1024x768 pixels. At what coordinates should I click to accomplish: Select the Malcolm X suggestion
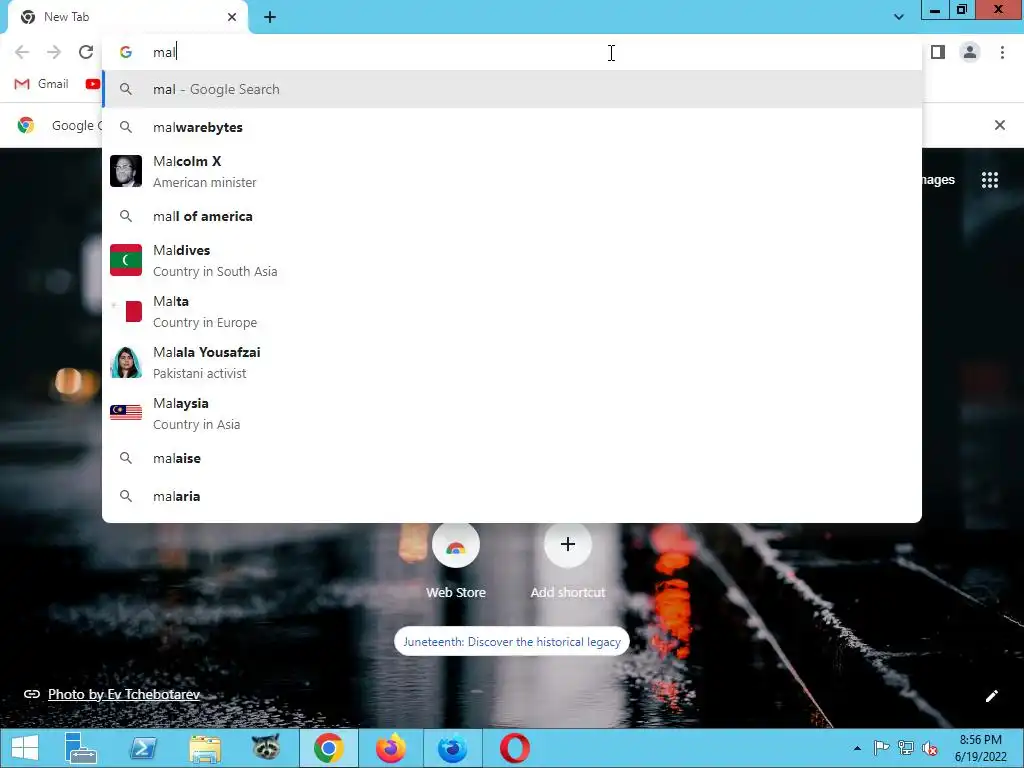click(x=512, y=172)
